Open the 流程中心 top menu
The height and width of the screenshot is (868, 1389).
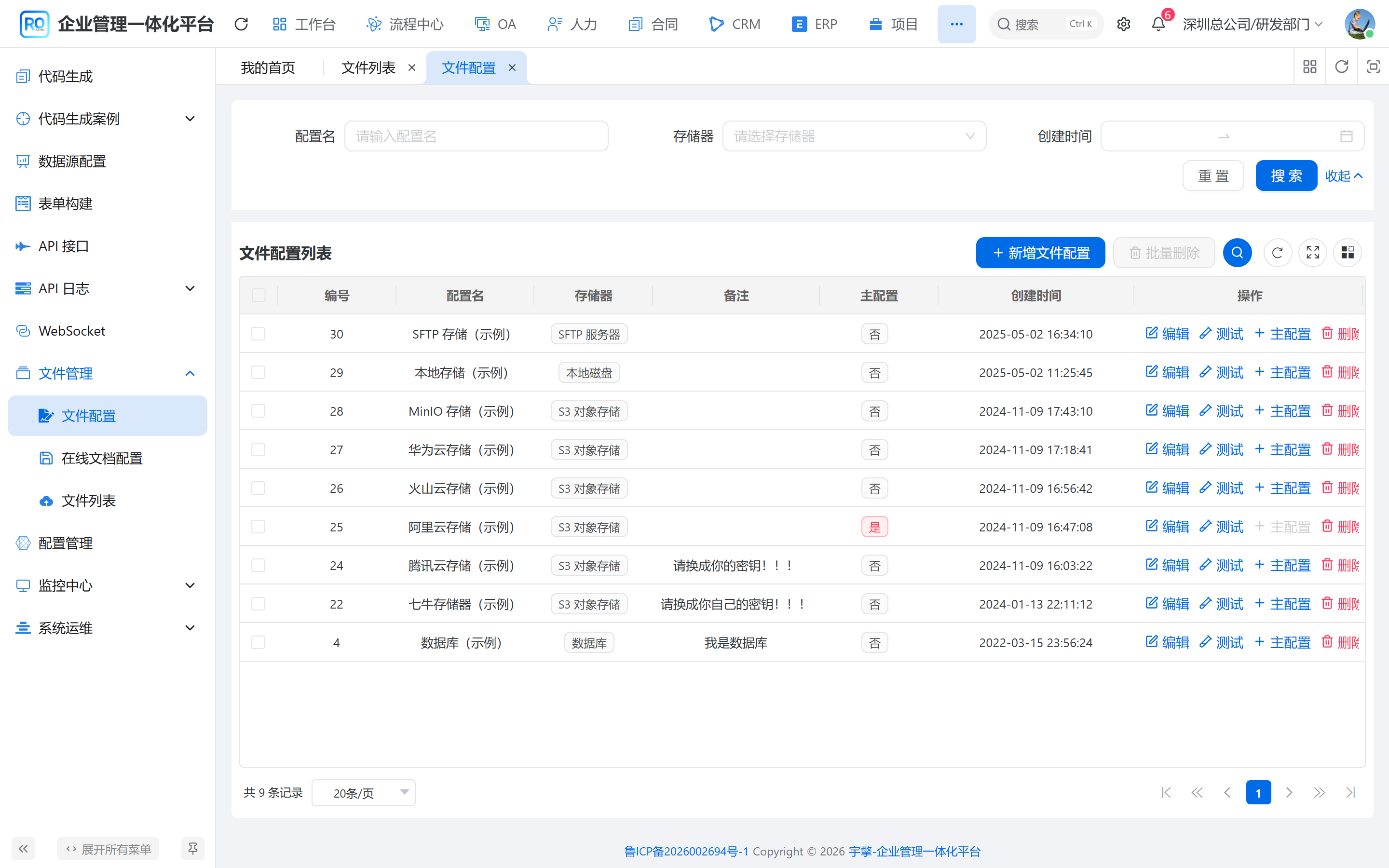coord(405,24)
